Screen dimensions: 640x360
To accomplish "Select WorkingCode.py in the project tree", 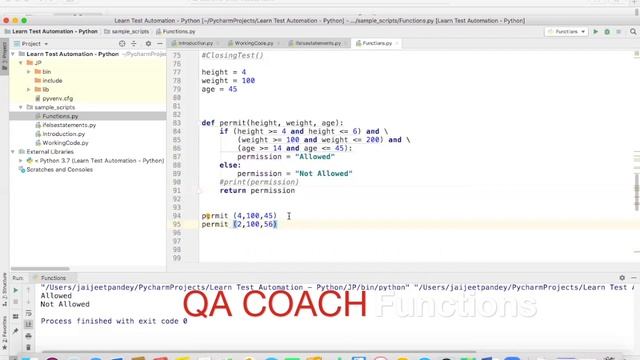I will pyautogui.click(x=62, y=143).
